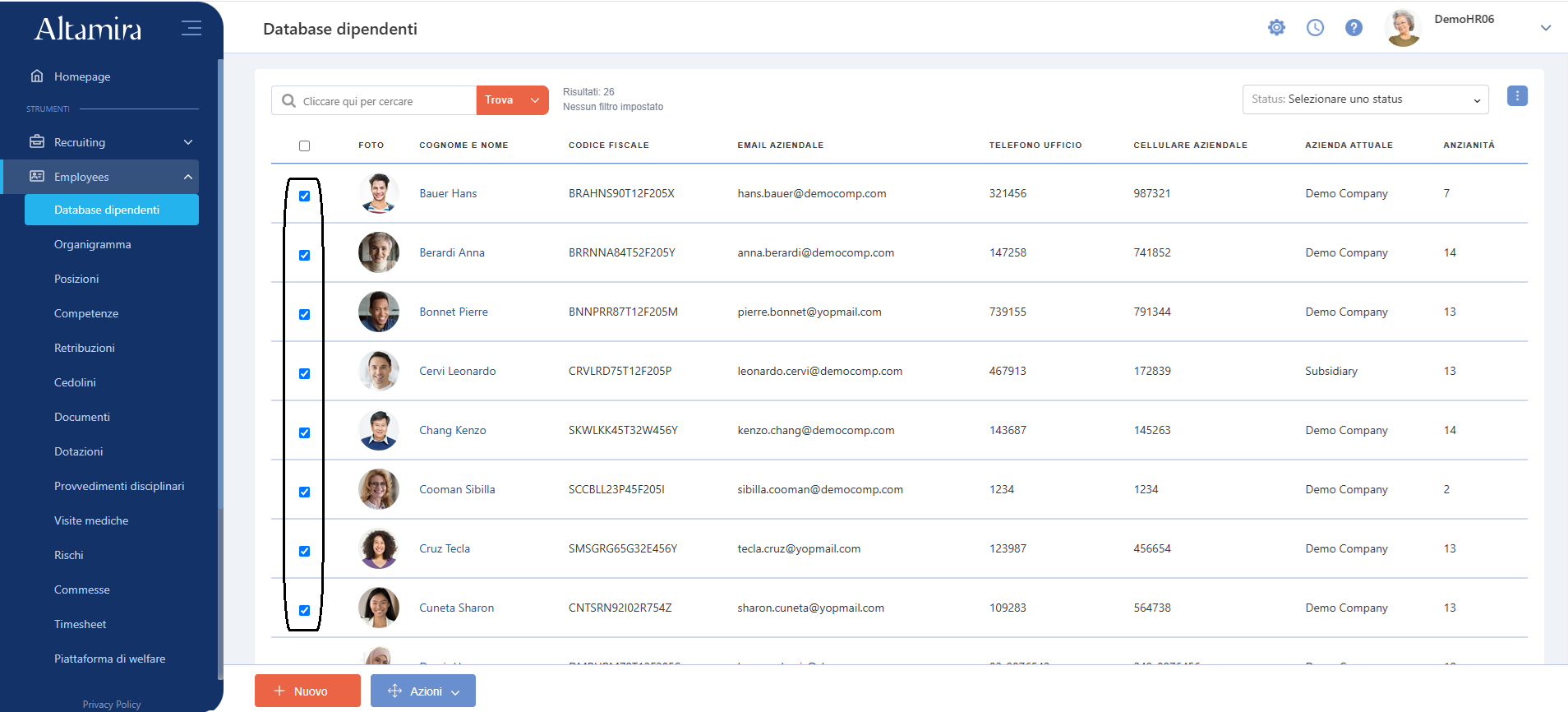Toggle the select-all header checkbox

pos(304,146)
